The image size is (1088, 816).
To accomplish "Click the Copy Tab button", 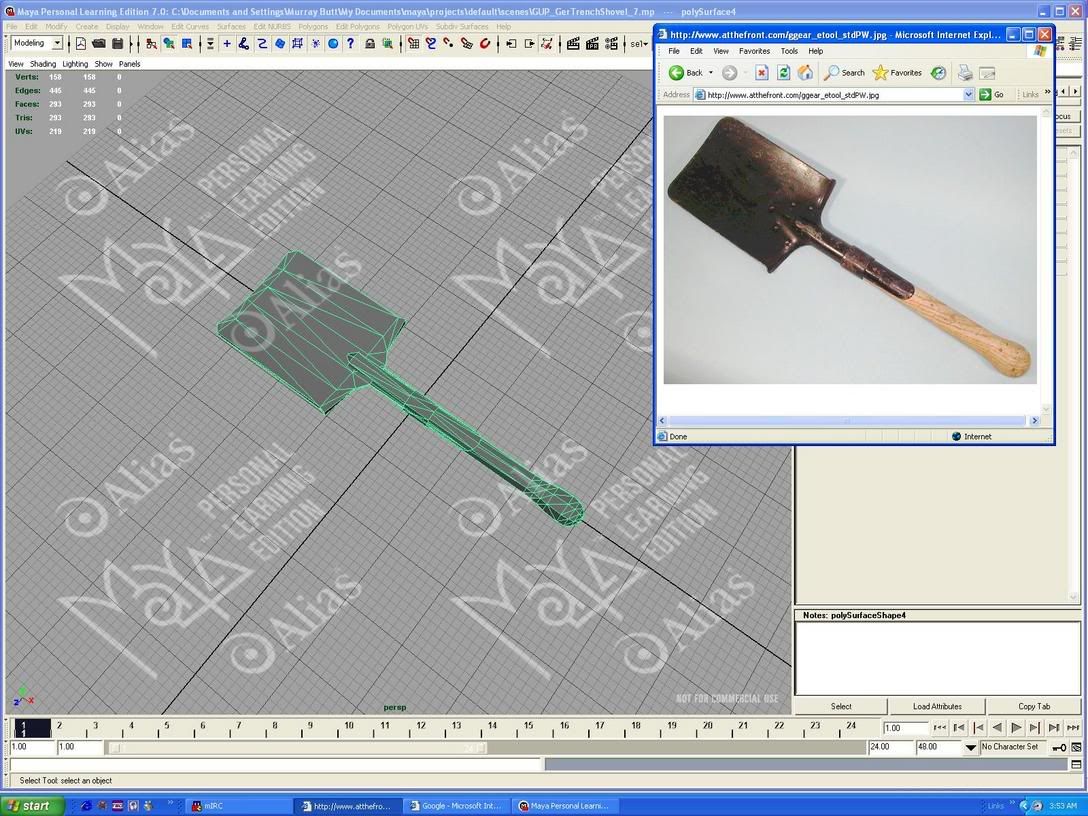I will (x=1034, y=706).
